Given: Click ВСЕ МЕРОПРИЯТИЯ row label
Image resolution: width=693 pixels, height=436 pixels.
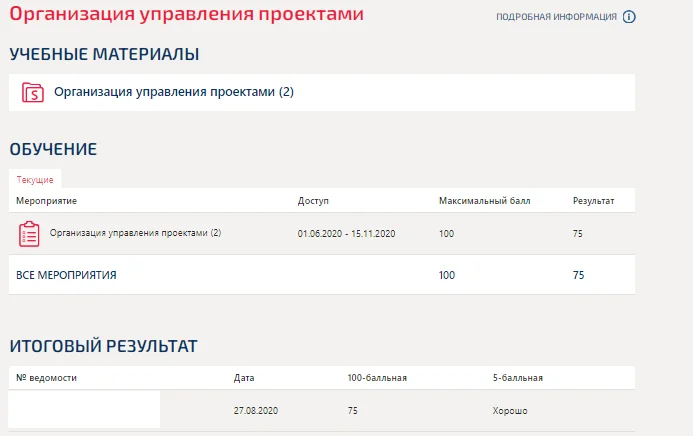Looking at the screenshot, I should (66, 275).
